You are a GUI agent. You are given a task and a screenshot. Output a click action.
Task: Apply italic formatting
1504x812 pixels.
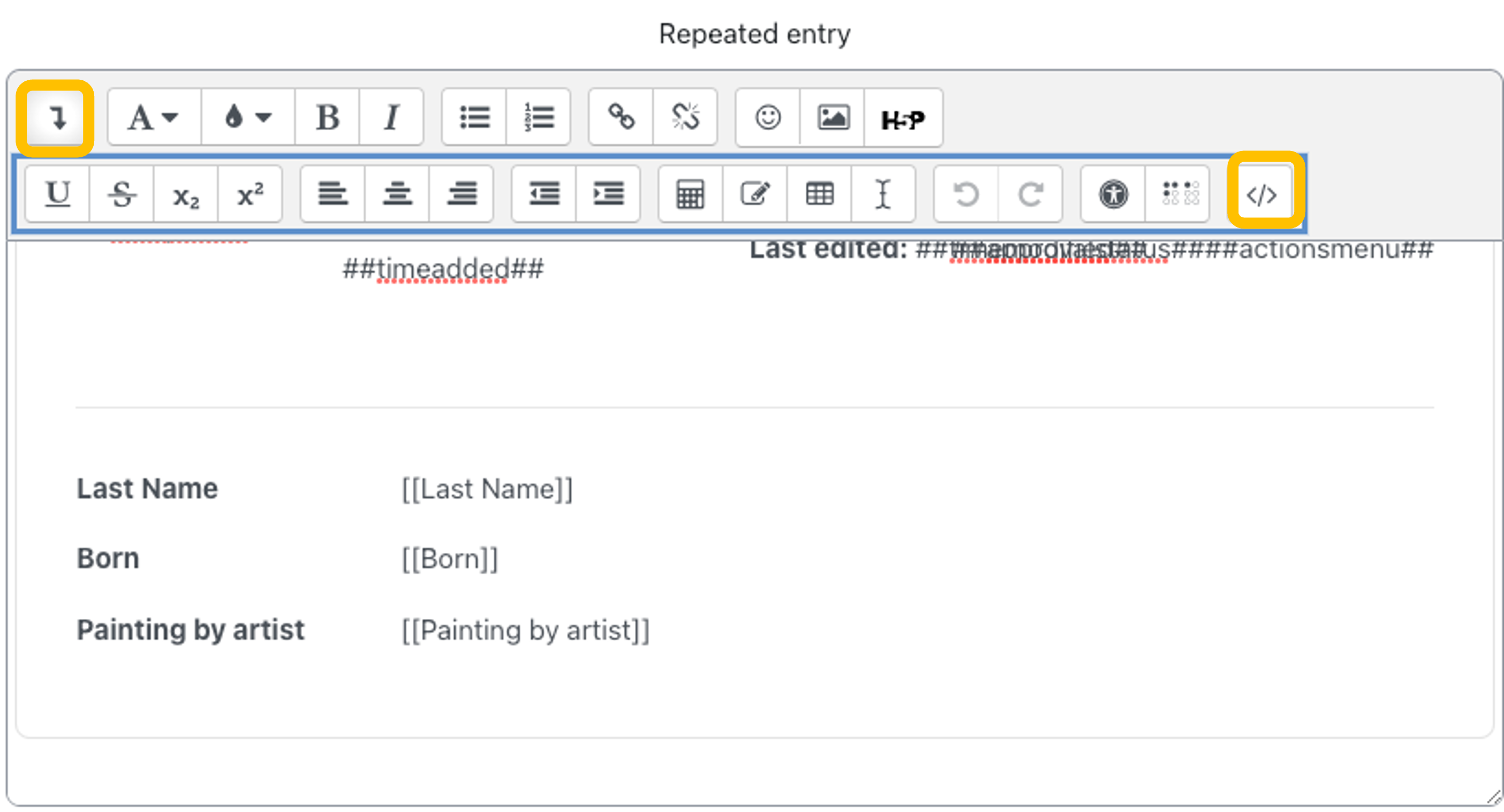(x=391, y=117)
